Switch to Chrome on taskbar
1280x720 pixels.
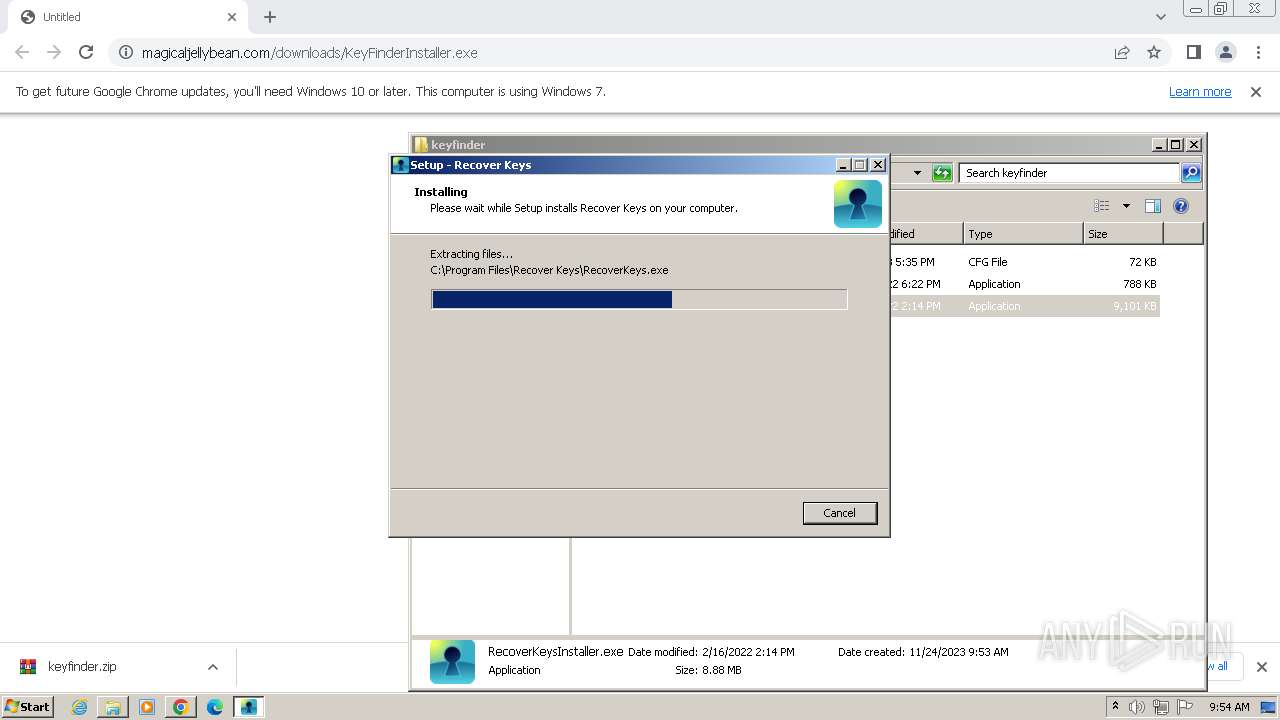coord(181,707)
